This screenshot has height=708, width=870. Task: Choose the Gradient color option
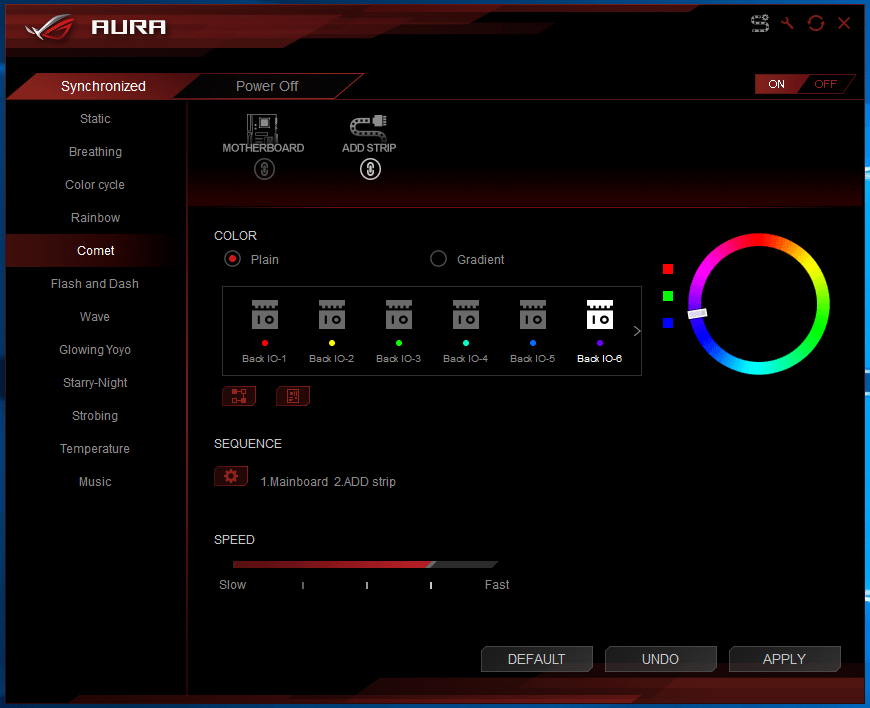pyautogui.click(x=467, y=259)
